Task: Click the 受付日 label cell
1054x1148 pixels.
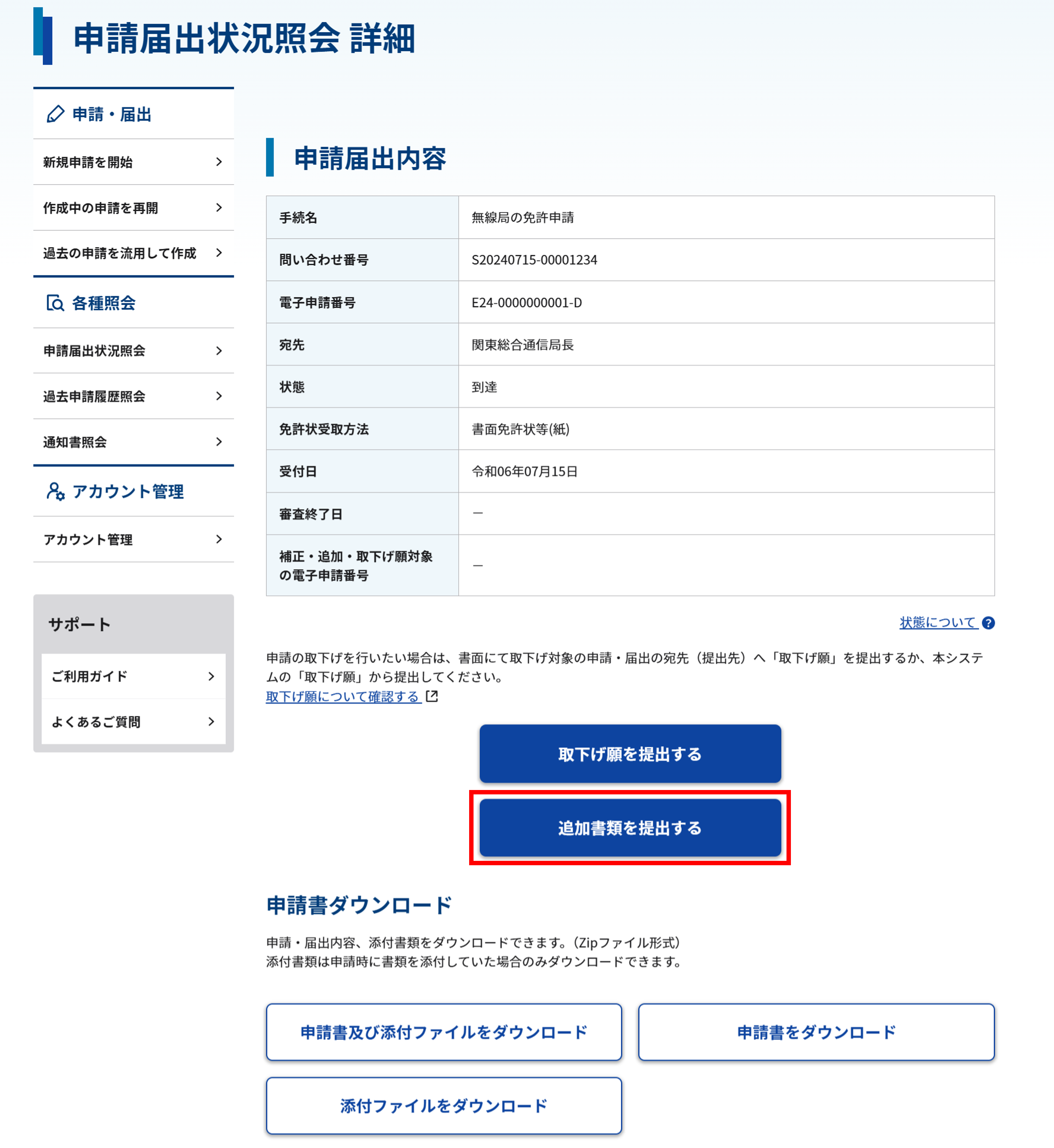Action: 362,471
